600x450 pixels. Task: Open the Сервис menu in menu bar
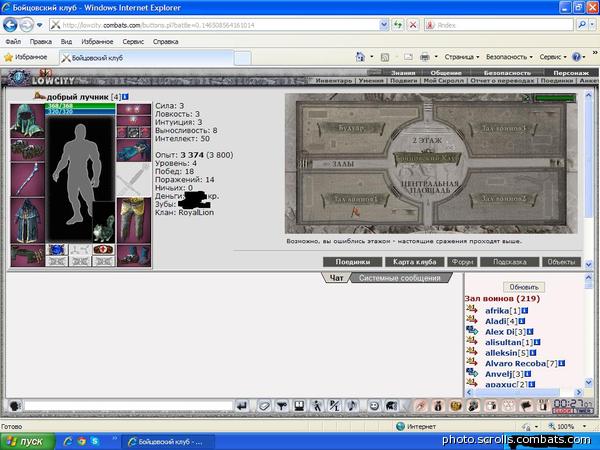click(x=133, y=41)
